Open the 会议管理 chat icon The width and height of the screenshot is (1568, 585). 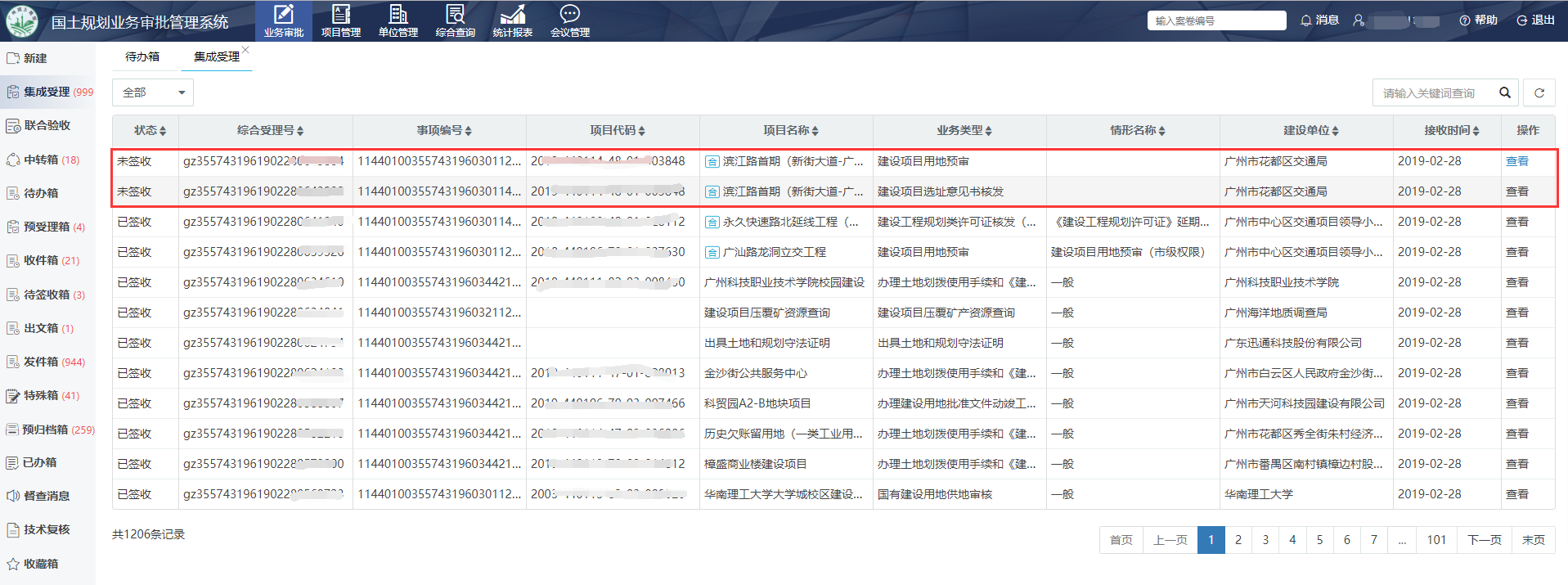coord(569,15)
